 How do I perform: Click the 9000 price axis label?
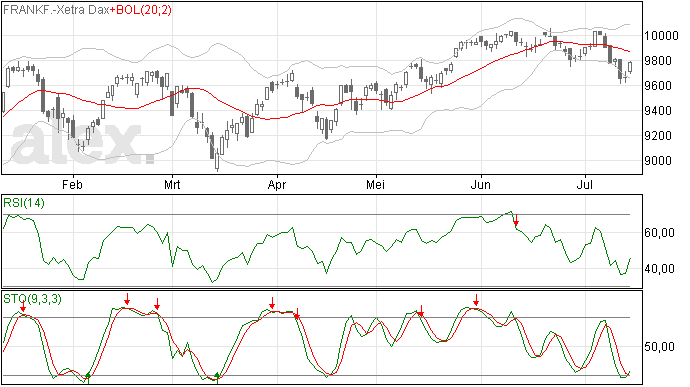(x=658, y=161)
